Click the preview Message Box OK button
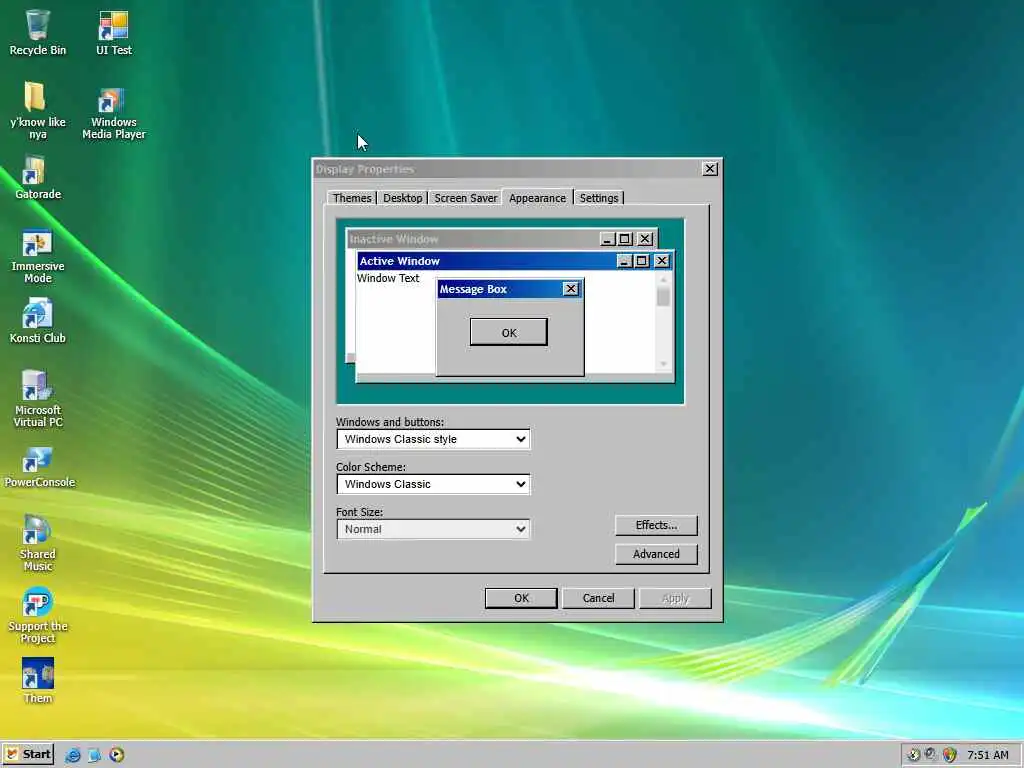 pos(508,332)
